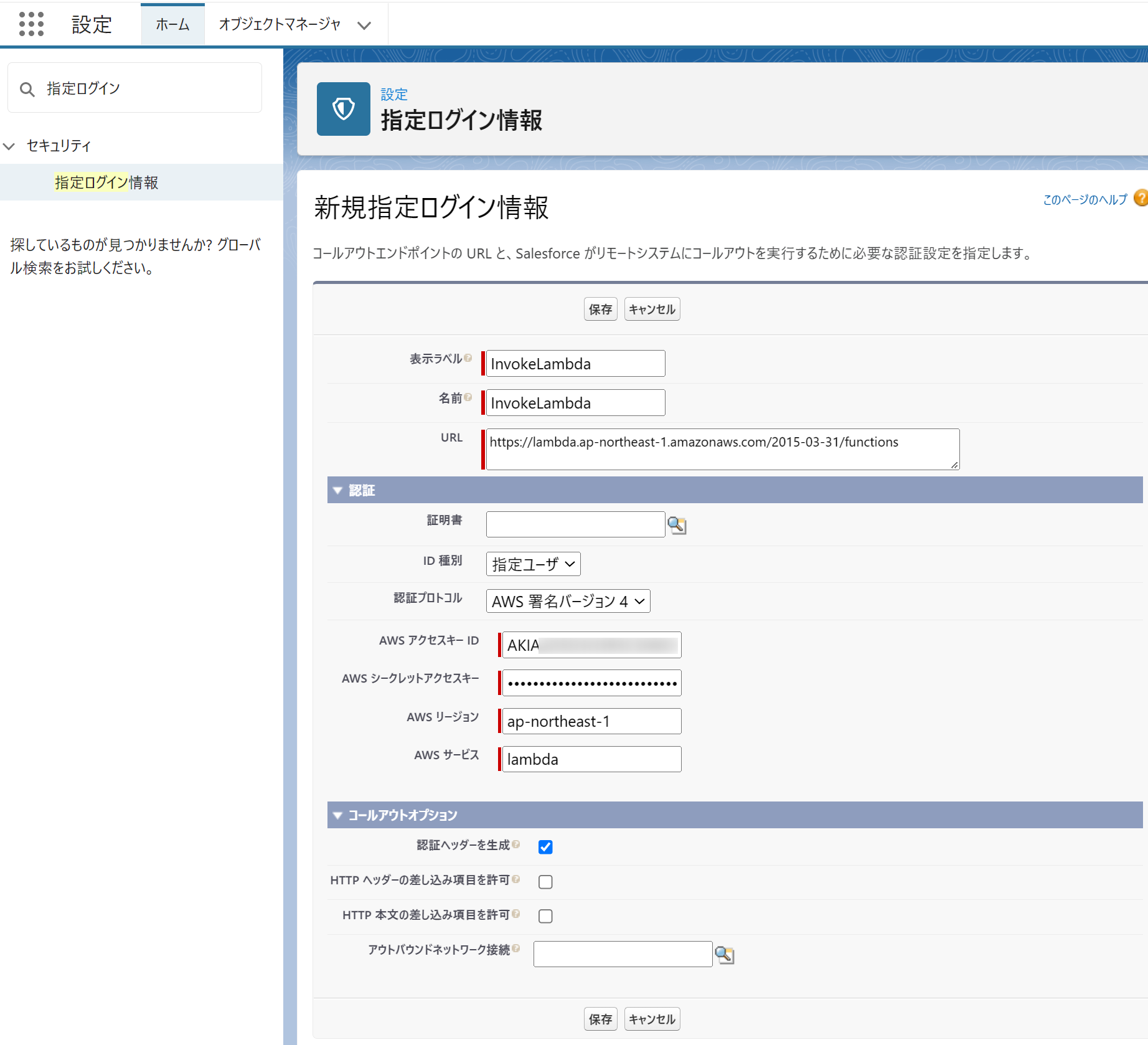Open the ID 種別 dropdown

coord(532,564)
